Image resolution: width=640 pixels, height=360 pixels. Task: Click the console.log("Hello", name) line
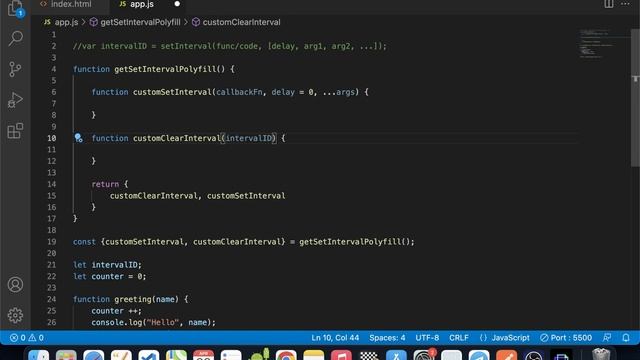(x=153, y=322)
